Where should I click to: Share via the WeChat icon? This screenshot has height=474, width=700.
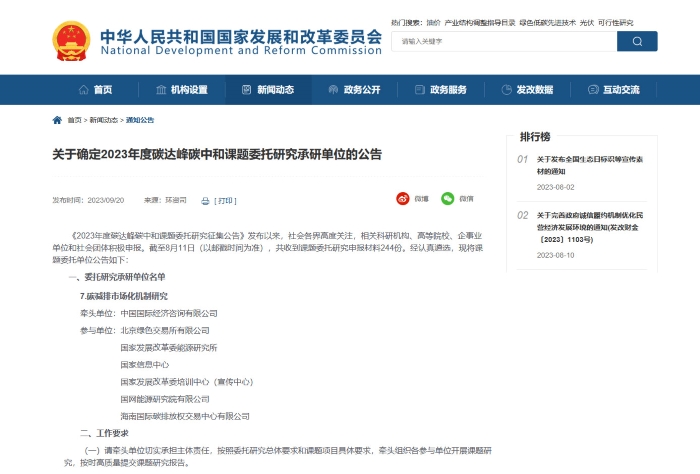[447, 198]
